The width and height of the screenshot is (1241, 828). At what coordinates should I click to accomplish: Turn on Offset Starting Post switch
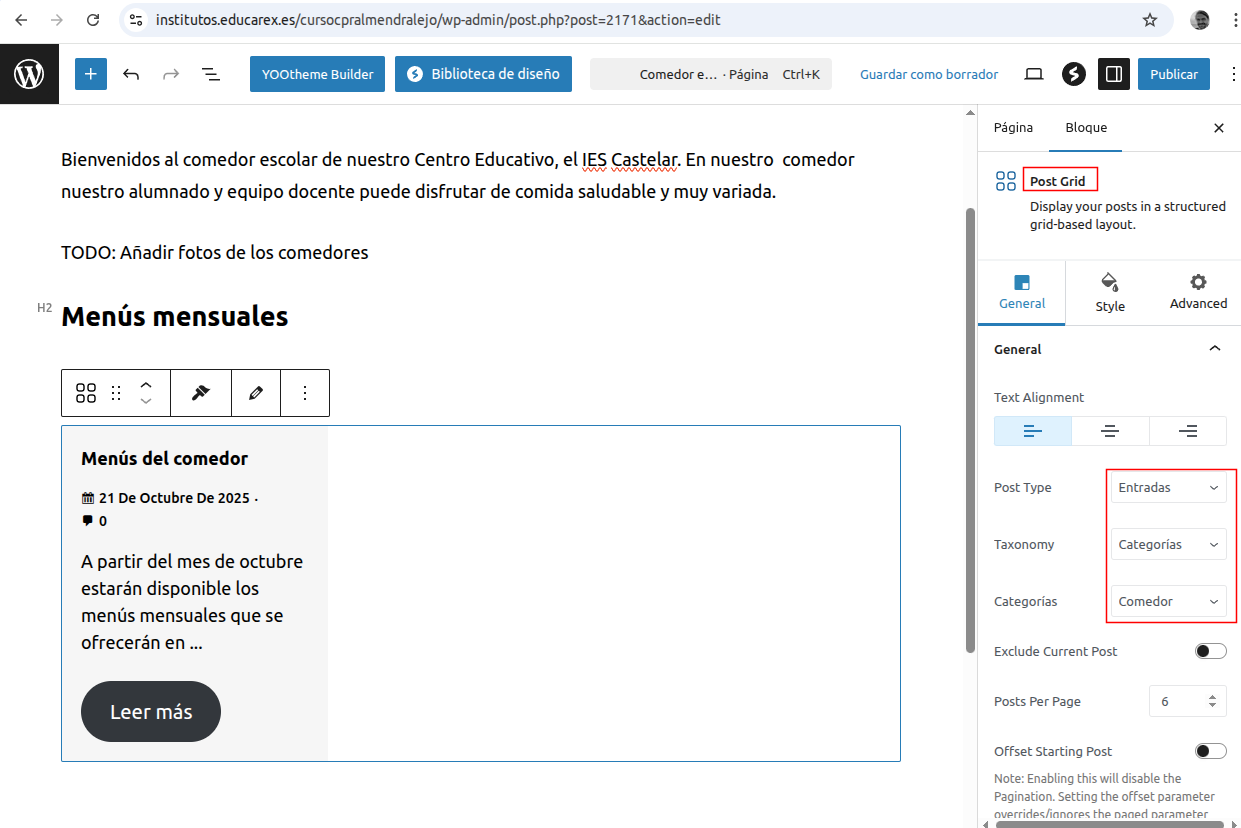(x=1210, y=751)
